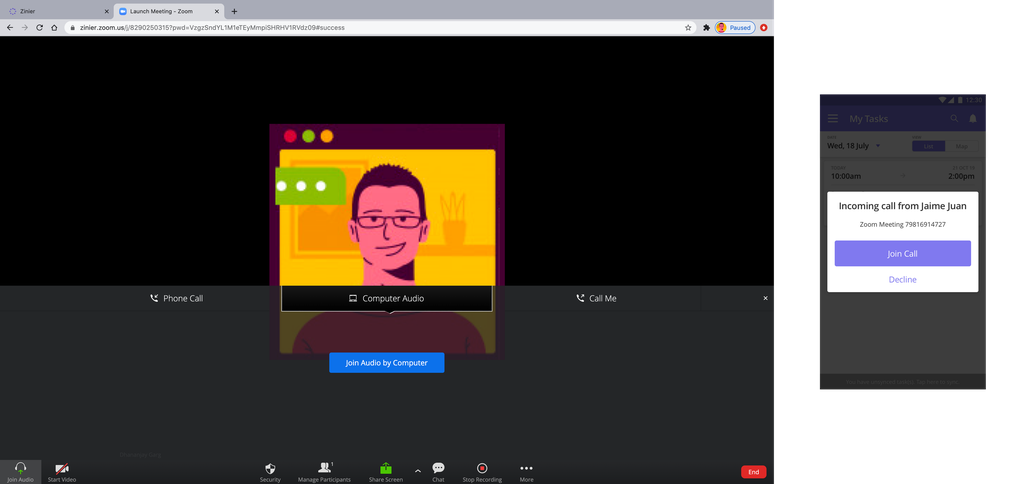Click the '10:00am' start time
Viewport: 1032px width, 484px height.
coord(846,176)
